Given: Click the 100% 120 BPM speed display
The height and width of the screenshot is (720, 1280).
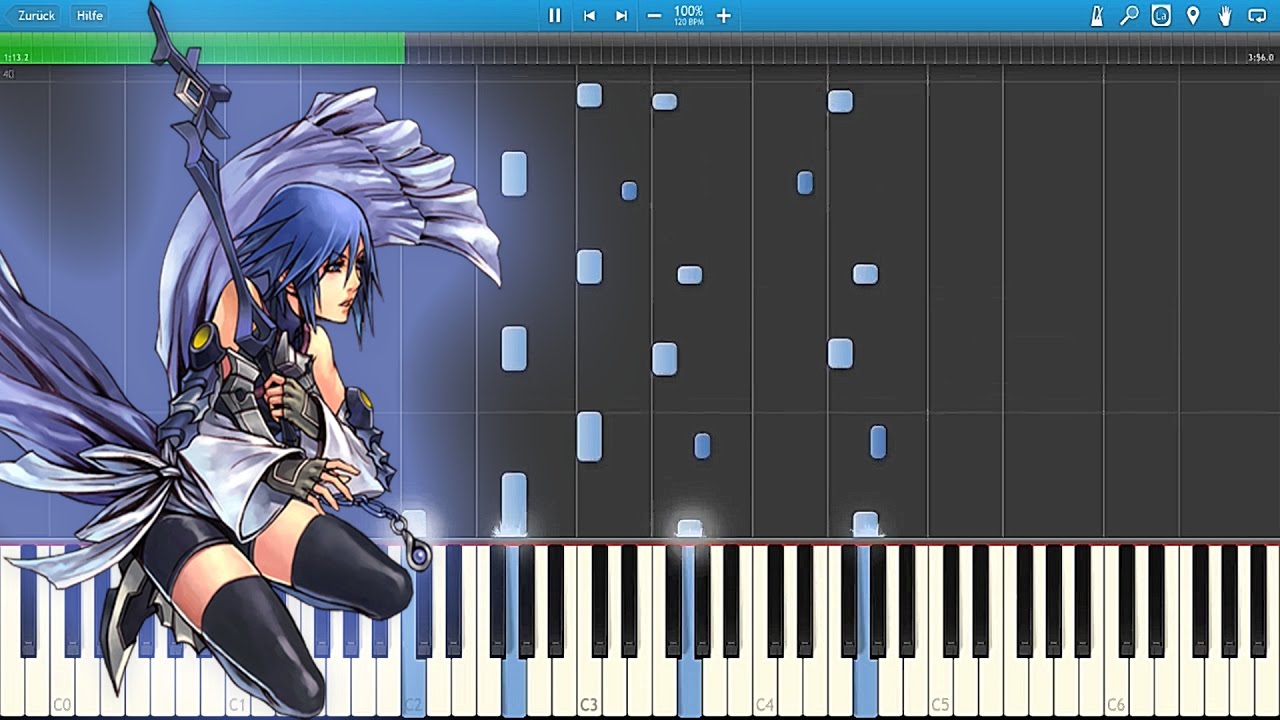Looking at the screenshot, I should coord(688,15).
